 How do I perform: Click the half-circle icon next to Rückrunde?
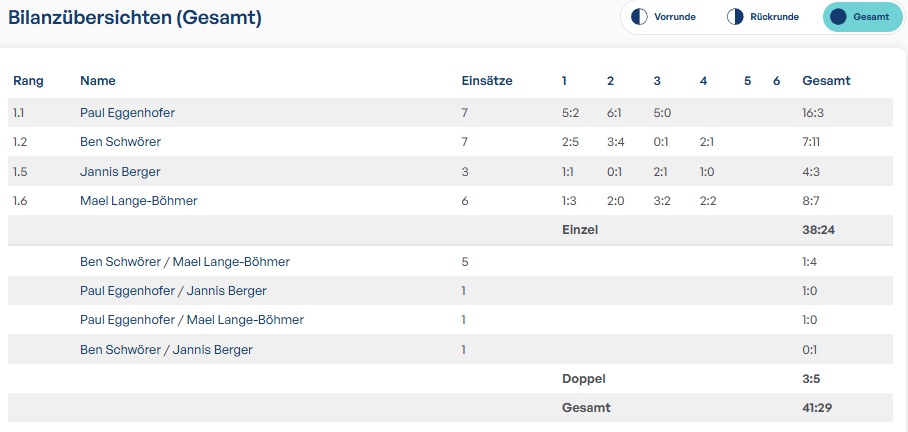(x=735, y=17)
